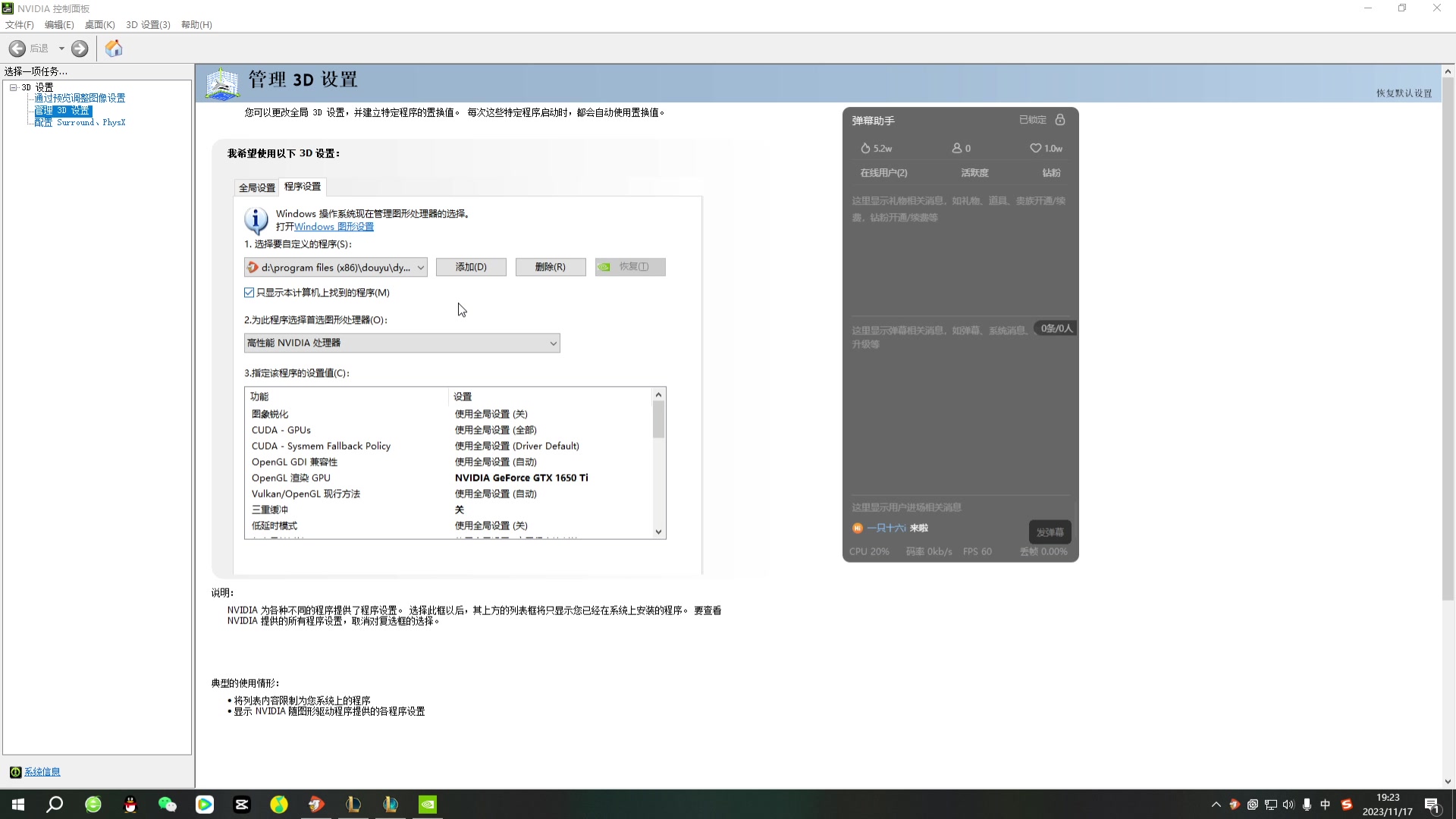Select the 在线用户(2) tab in 弹幕助手
The width and height of the screenshot is (1456, 819).
[883, 173]
